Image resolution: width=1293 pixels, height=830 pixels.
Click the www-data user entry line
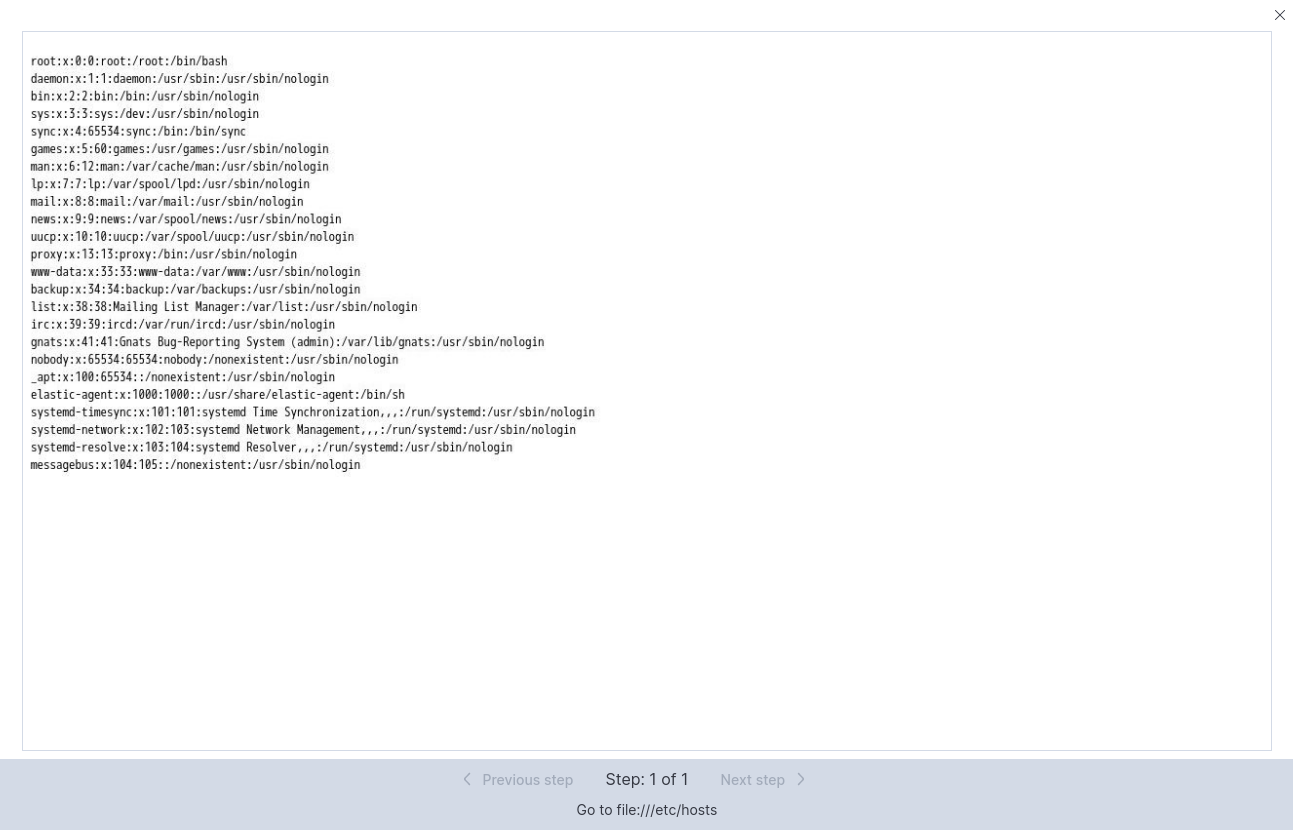coord(195,272)
